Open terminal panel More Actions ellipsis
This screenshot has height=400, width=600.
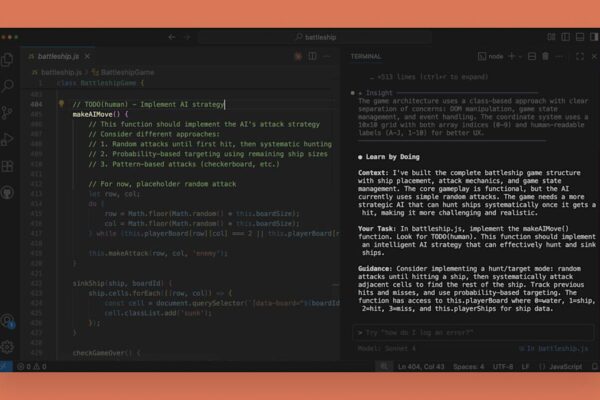(x=559, y=56)
